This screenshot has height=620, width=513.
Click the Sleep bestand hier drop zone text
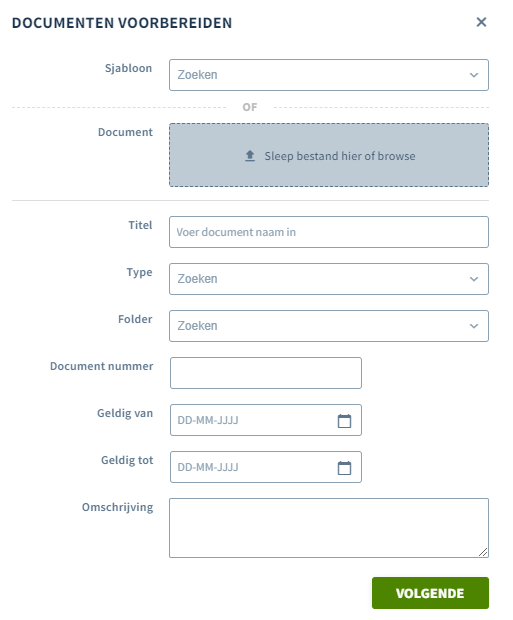tap(312, 156)
